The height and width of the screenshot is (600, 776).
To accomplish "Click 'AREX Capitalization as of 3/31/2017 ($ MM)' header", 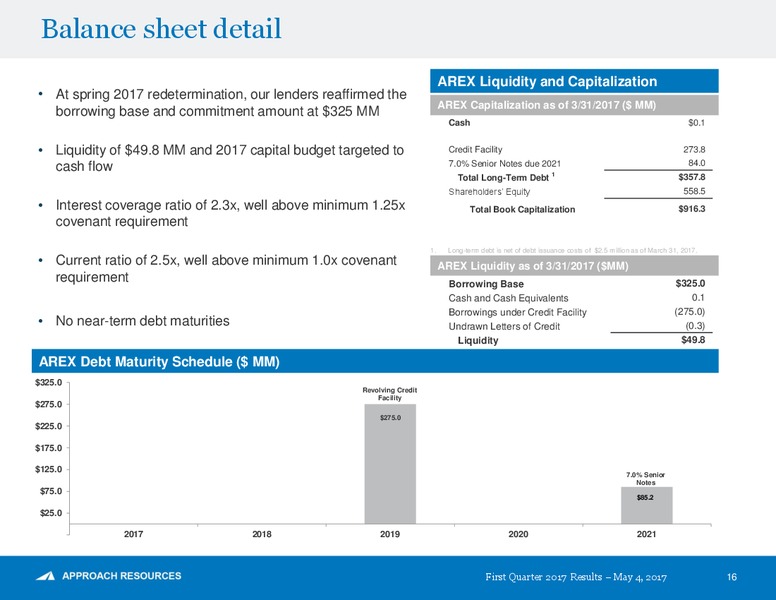I will point(574,105).
